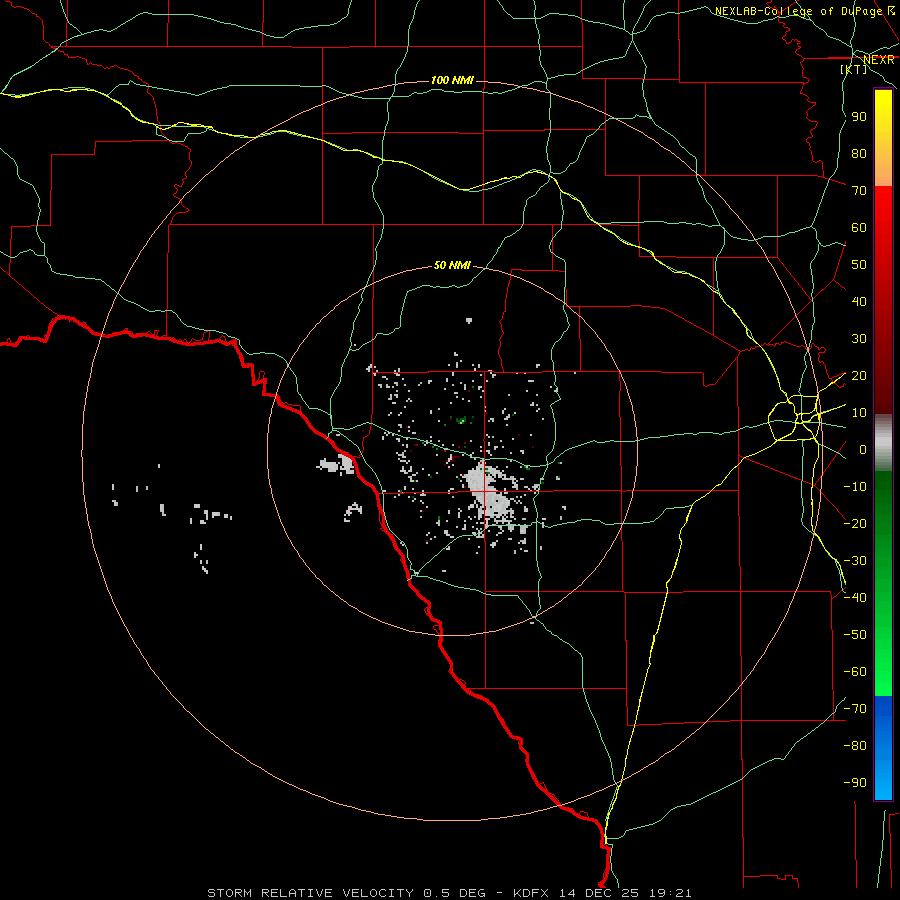Click the 50 NMI range ring label
The height and width of the screenshot is (900, 900).
452,265
